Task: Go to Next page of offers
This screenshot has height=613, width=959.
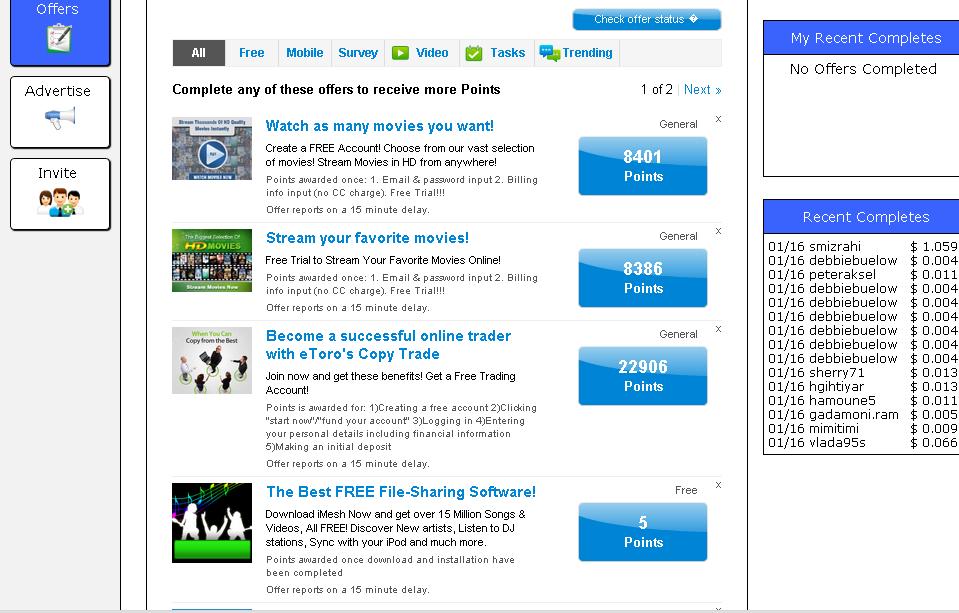Action: 702,89
